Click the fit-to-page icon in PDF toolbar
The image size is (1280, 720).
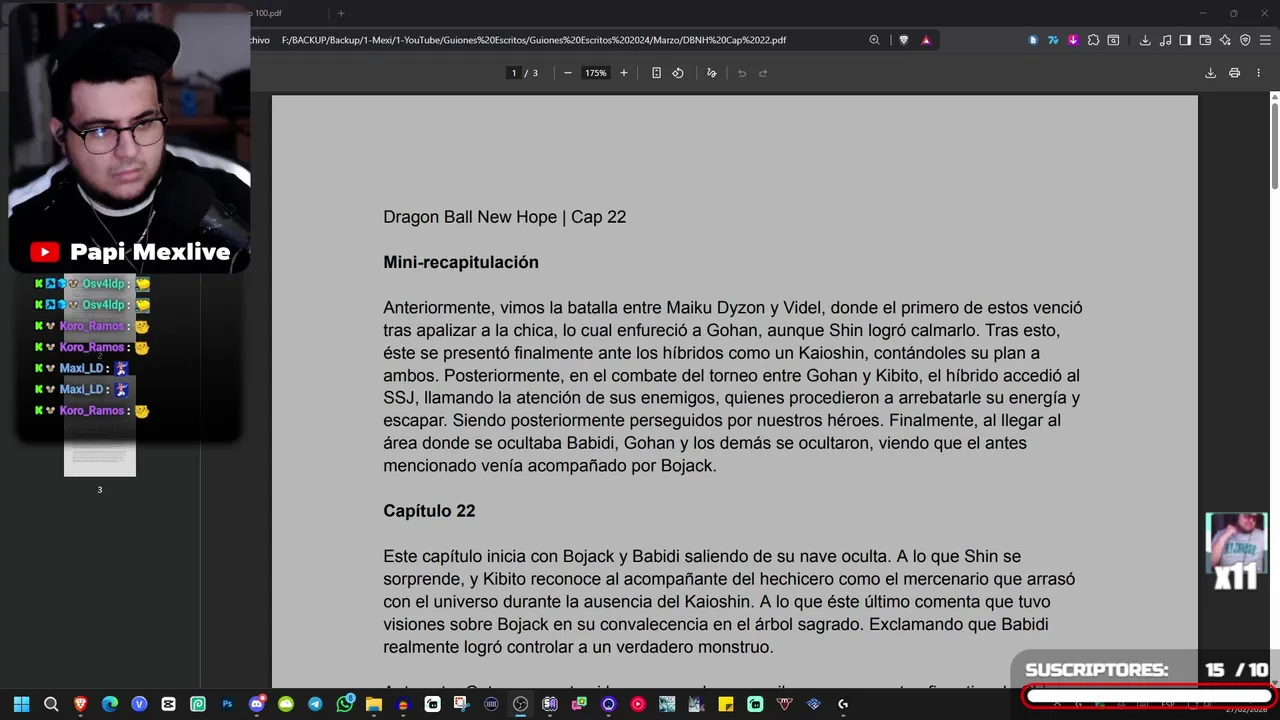pyautogui.click(x=656, y=73)
